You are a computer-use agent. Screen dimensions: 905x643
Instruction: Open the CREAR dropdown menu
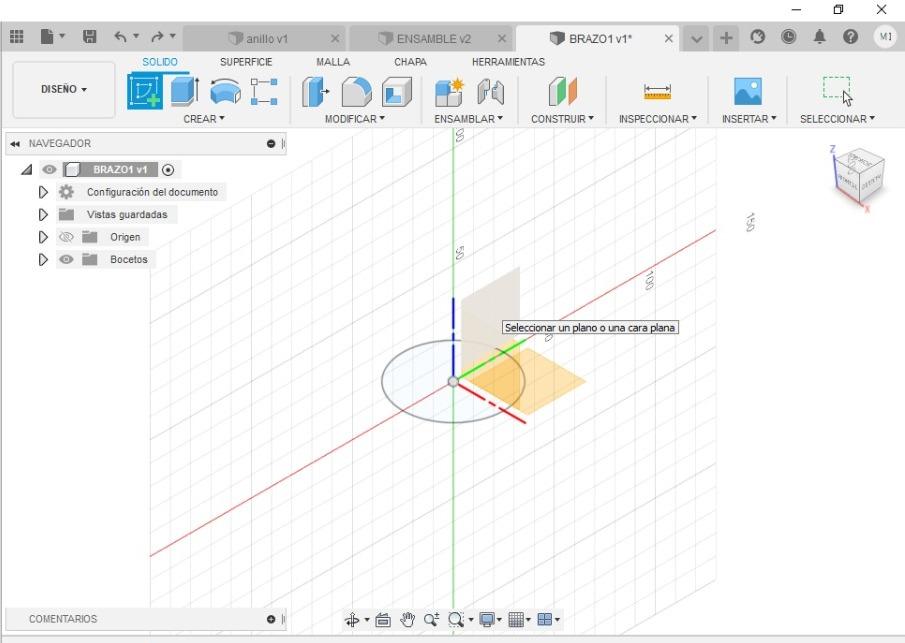204,119
